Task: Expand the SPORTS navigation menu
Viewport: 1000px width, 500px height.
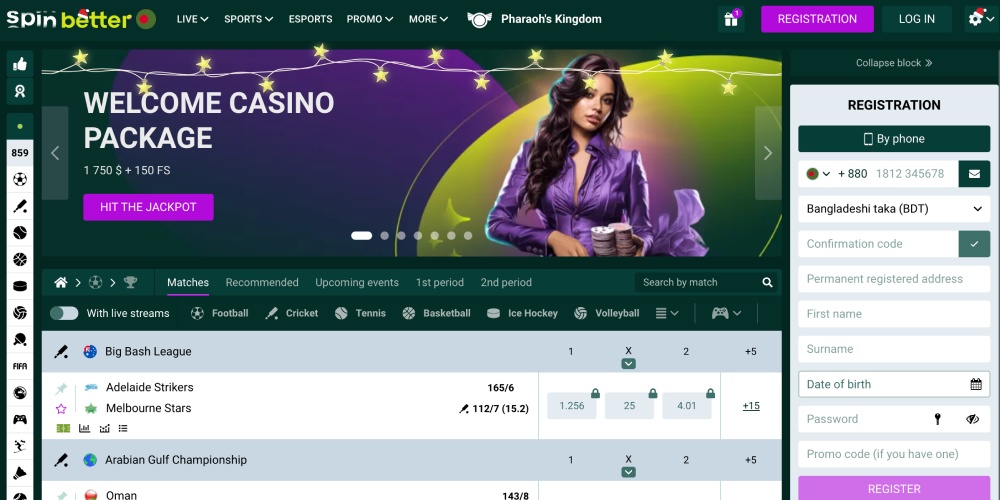Action: point(249,19)
